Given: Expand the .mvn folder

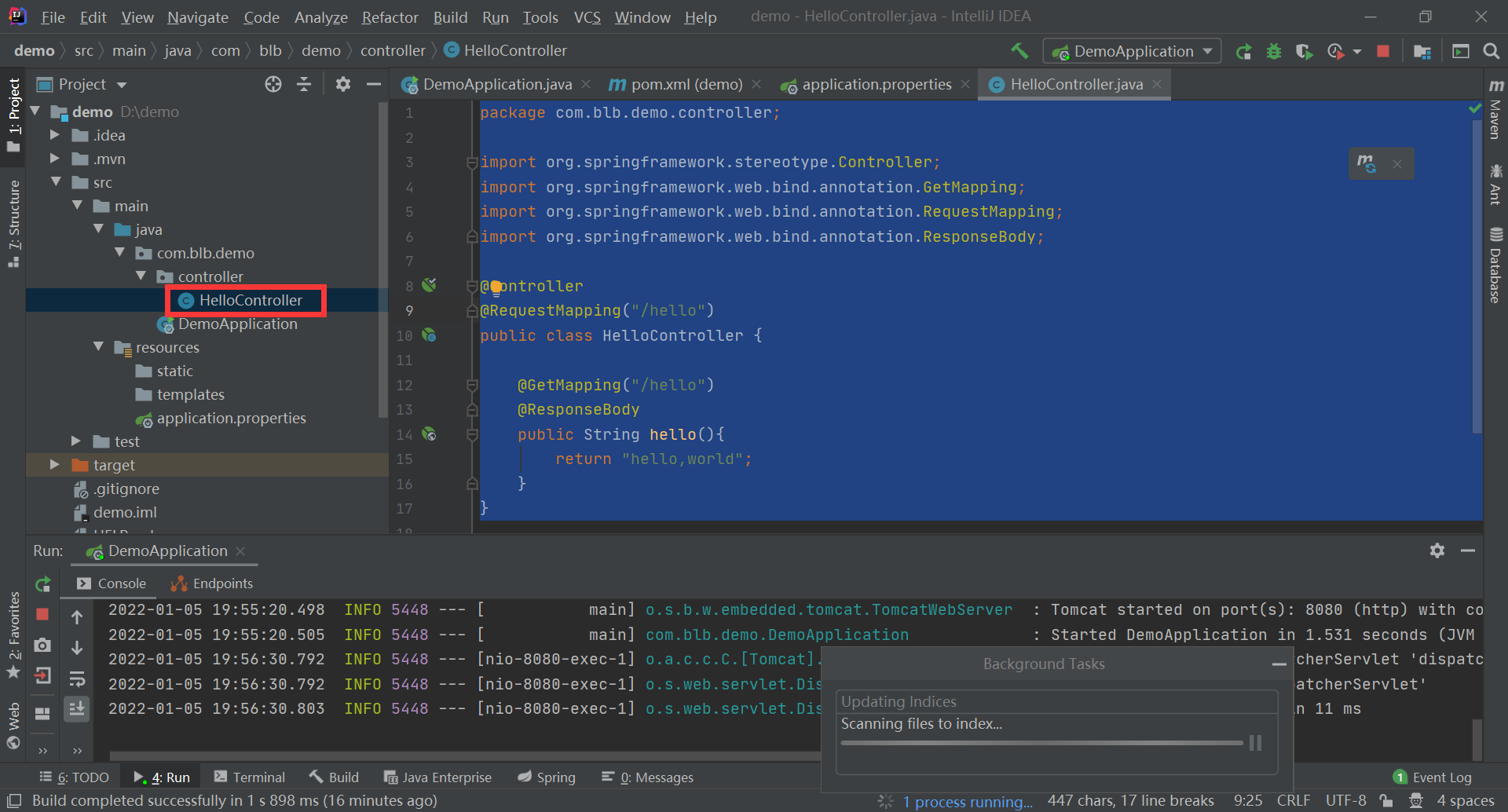Looking at the screenshot, I should (54, 159).
